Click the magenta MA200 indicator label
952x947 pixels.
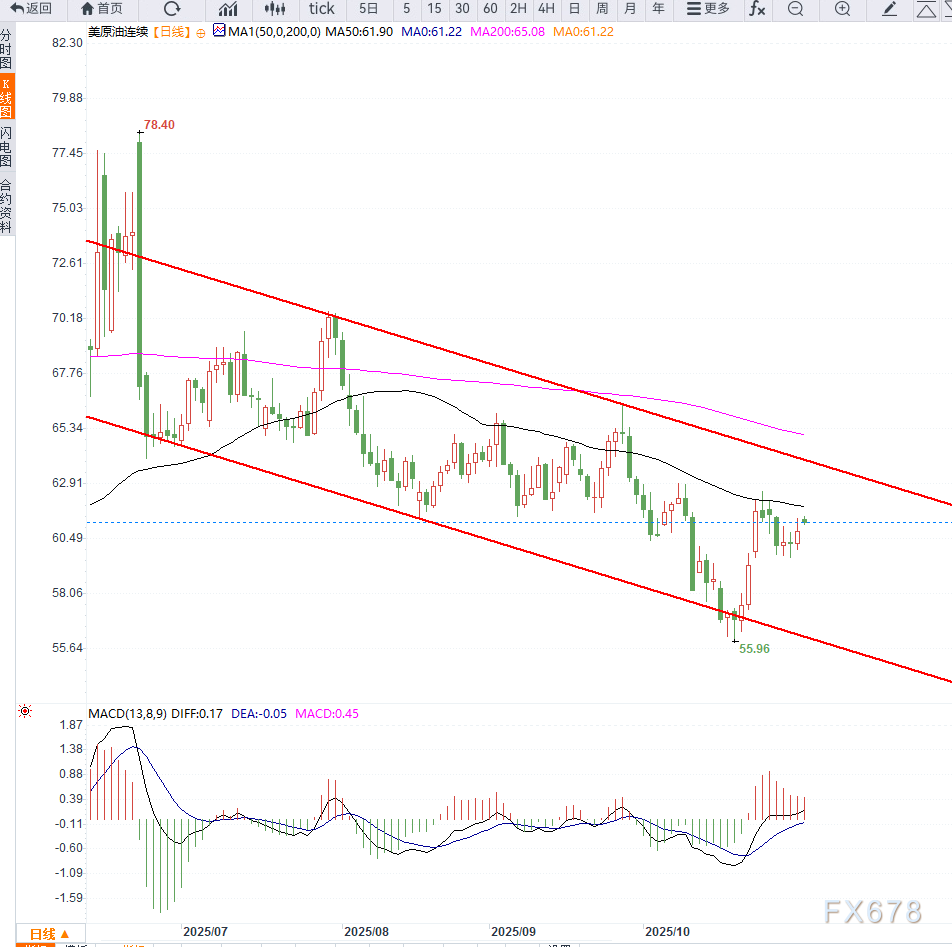coord(508,32)
